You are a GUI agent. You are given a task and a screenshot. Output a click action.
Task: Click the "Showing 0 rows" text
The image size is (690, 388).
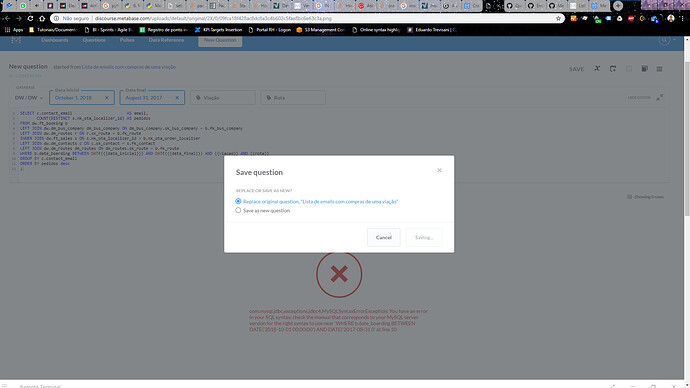(649, 197)
